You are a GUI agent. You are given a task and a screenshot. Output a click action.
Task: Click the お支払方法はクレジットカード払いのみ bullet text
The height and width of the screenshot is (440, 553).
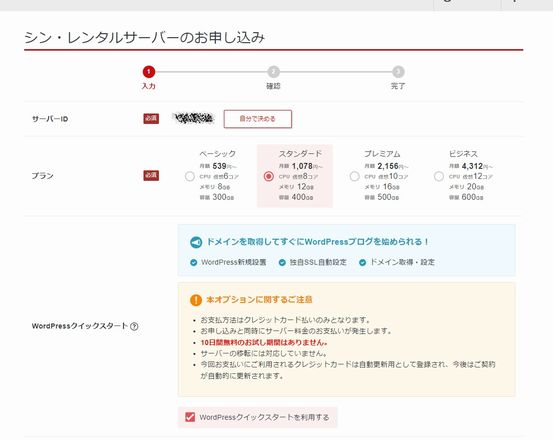(285, 320)
